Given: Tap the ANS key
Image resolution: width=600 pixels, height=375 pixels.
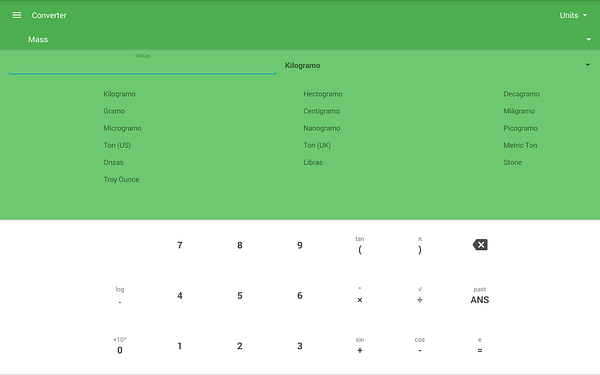Looking at the screenshot, I should (480, 300).
